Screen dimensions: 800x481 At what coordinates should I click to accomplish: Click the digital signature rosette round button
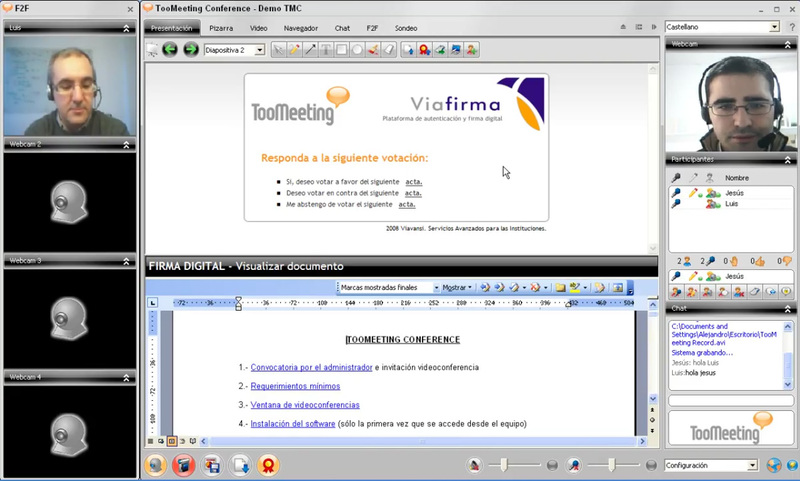268,465
